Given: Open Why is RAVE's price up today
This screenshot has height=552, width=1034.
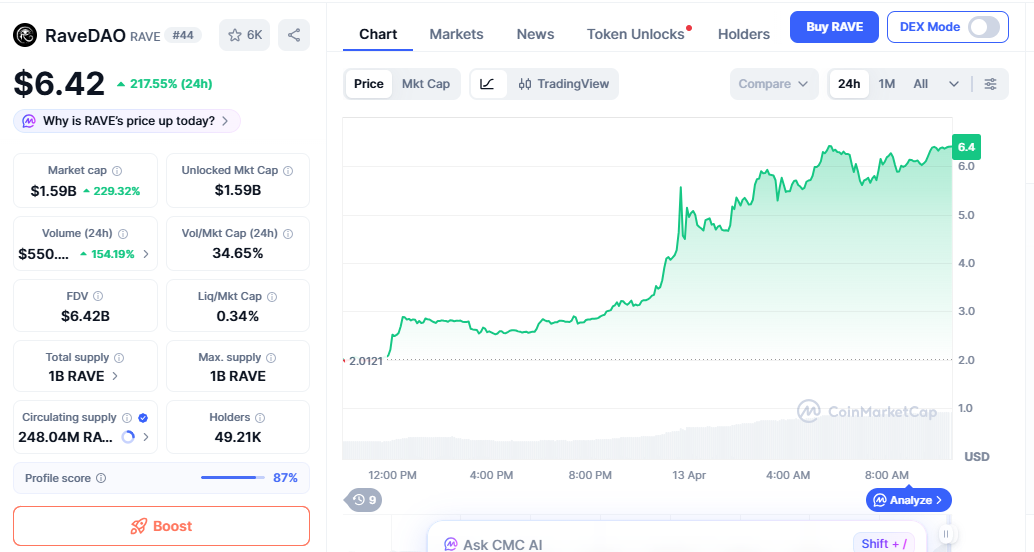Looking at the screenshot, I should (127, 121).
